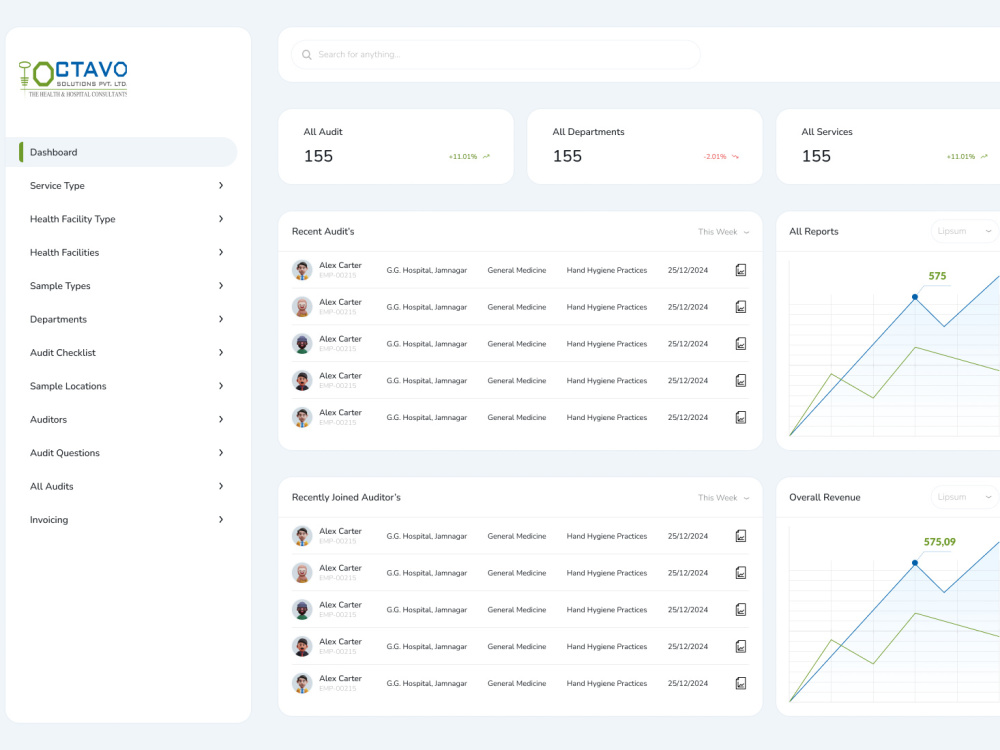Expand the Service Type chevron
This screenshot has width=1000, height=750.
[221, 186]
